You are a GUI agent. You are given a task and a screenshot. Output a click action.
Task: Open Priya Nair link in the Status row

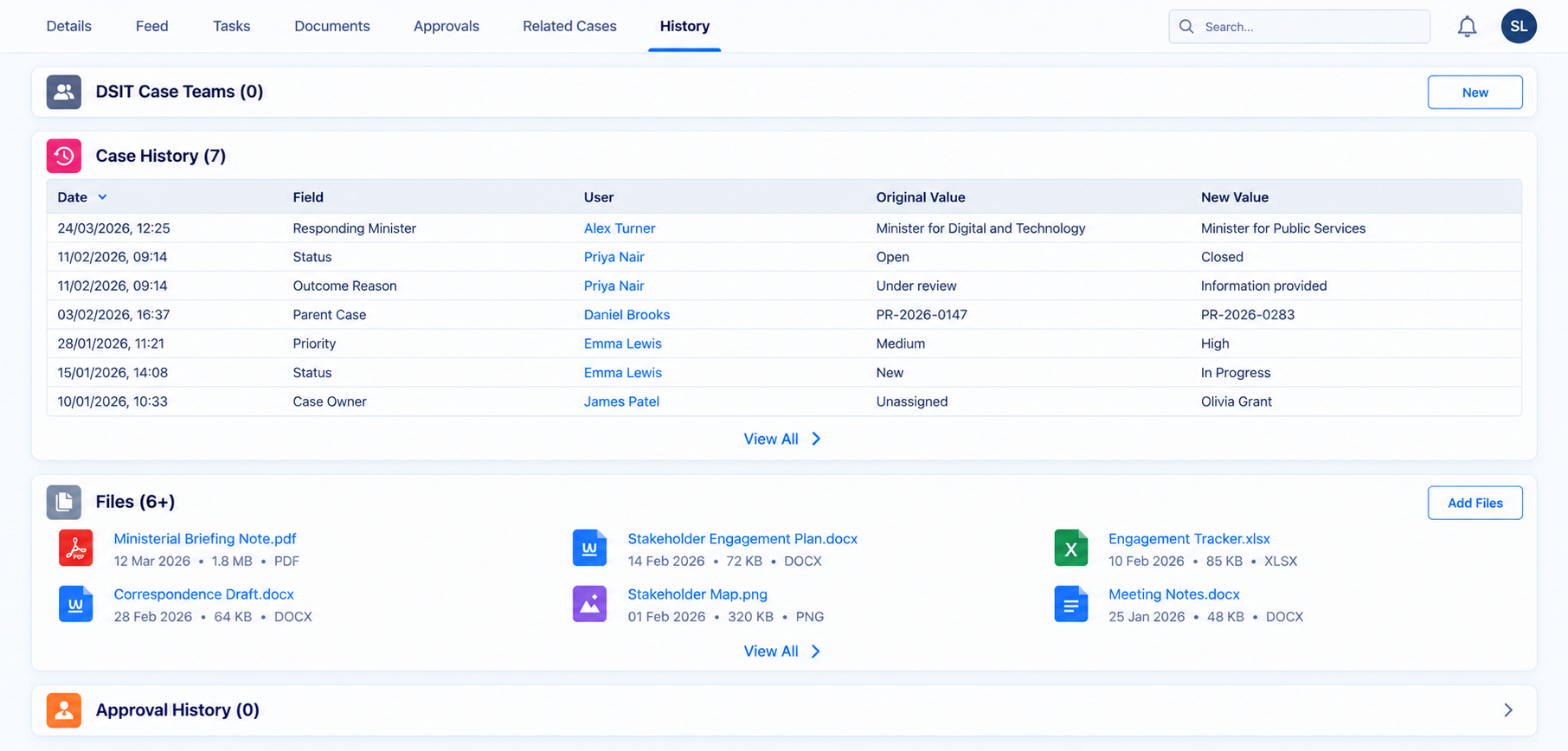coord(614,257)
